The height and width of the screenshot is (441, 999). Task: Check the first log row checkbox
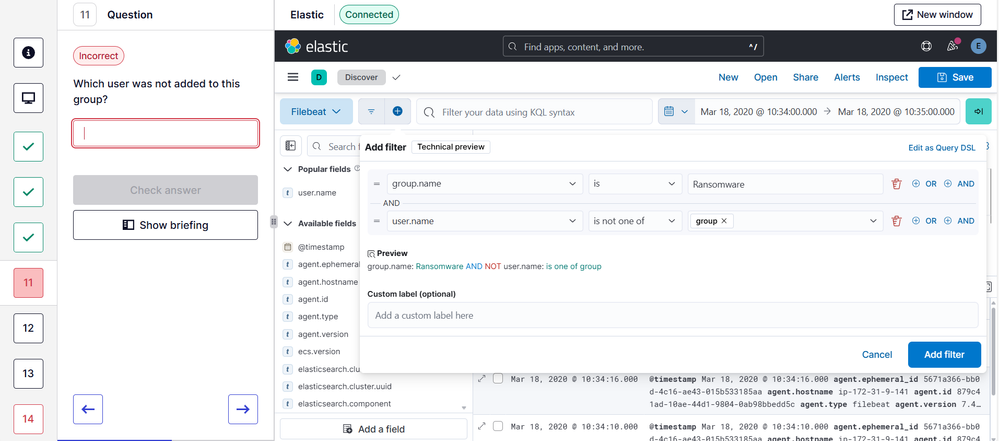pyautogui.click(x=498, y=379)
